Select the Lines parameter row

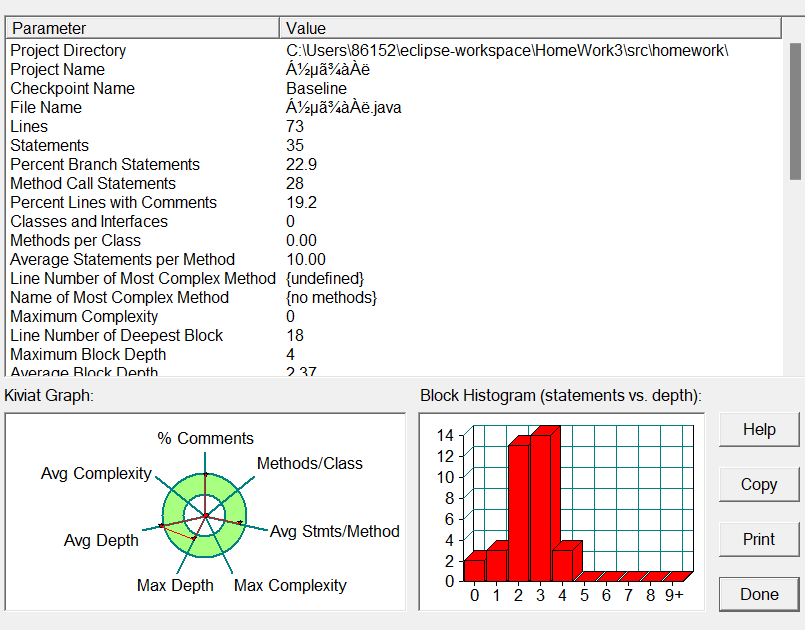(29, 126)
